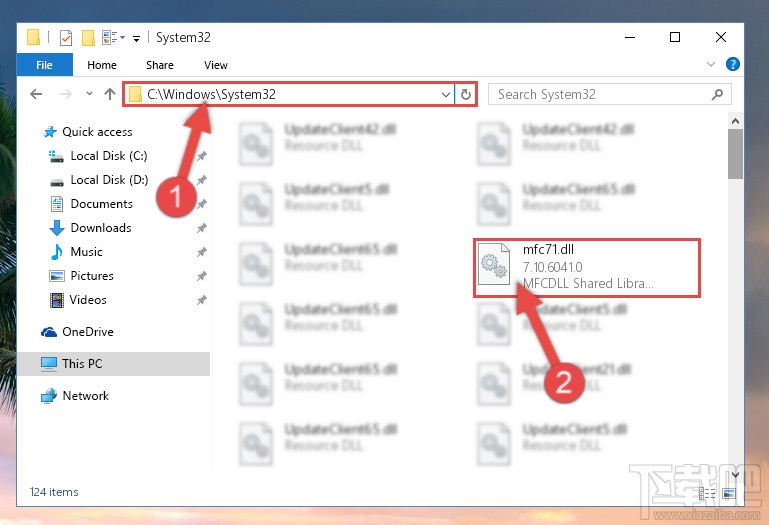Click the pin icon beside Music
Screen dimensions: 769x525
(x=202, y=252)
